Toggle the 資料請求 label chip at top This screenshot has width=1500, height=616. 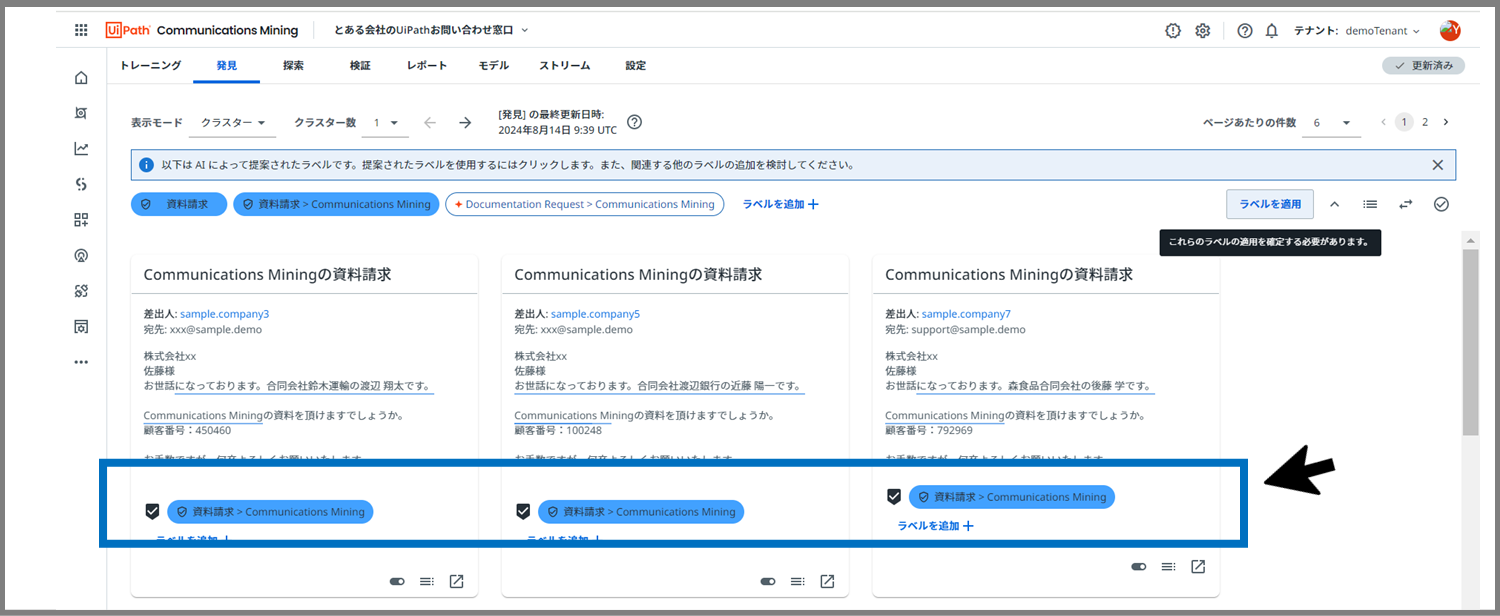click(179, 204)
